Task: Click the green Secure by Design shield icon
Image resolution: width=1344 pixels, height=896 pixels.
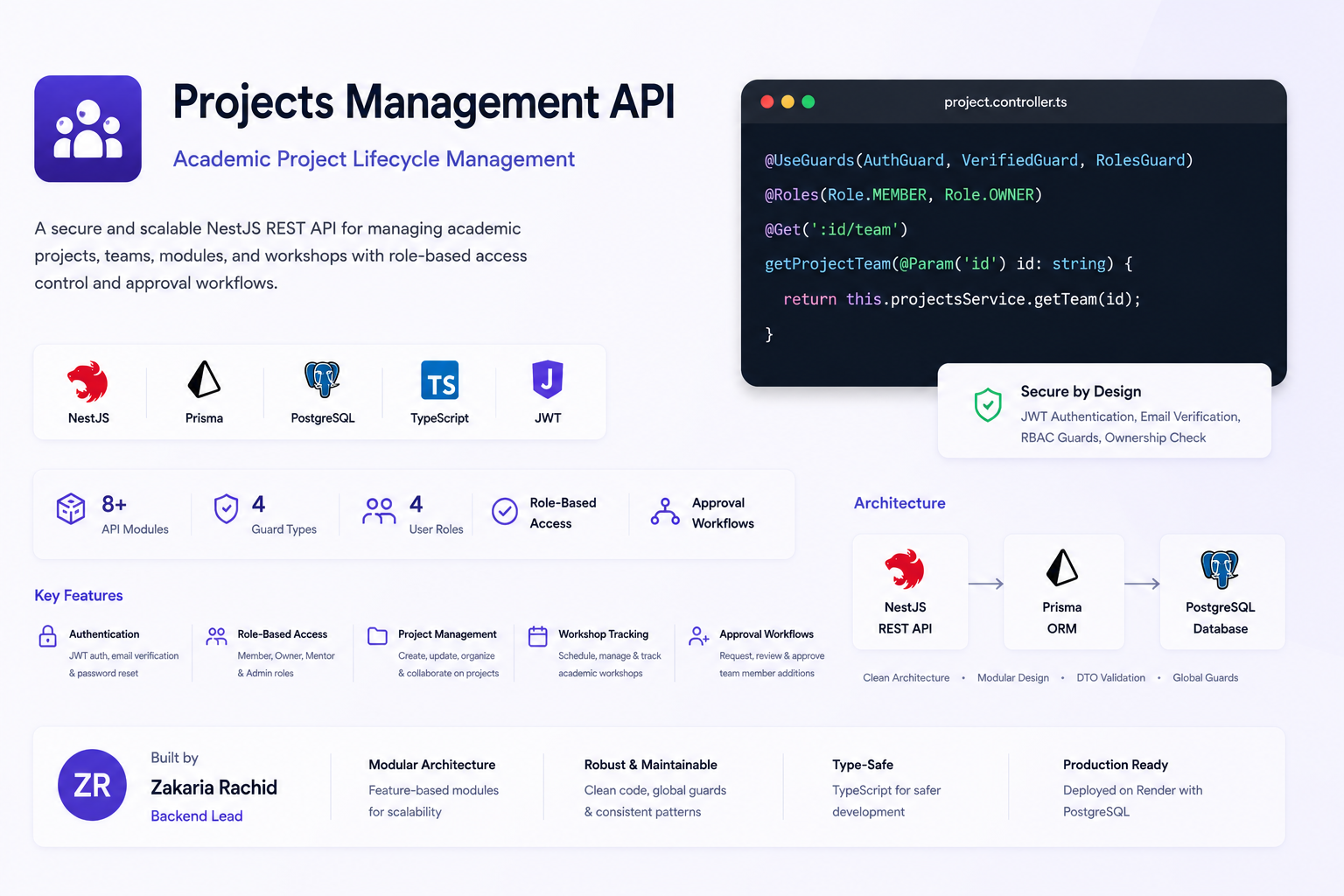Action: tap(988, 405)
